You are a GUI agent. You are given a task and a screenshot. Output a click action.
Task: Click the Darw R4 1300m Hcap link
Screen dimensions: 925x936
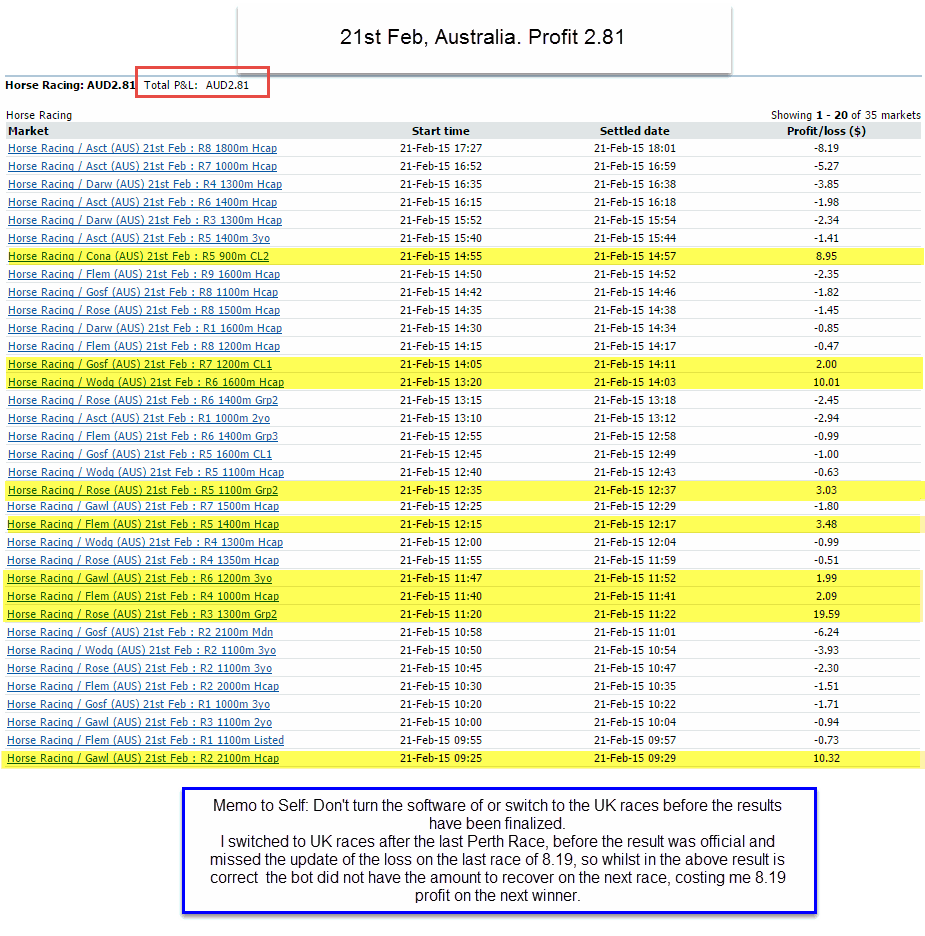pyautogui.click(x=145, y=184)
